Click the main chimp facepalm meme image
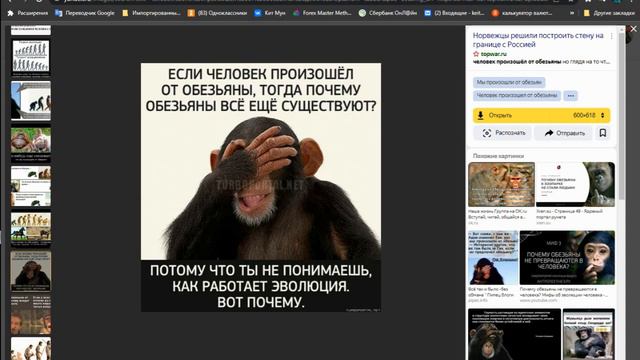 pyautogui.click(x=261, y=187)
